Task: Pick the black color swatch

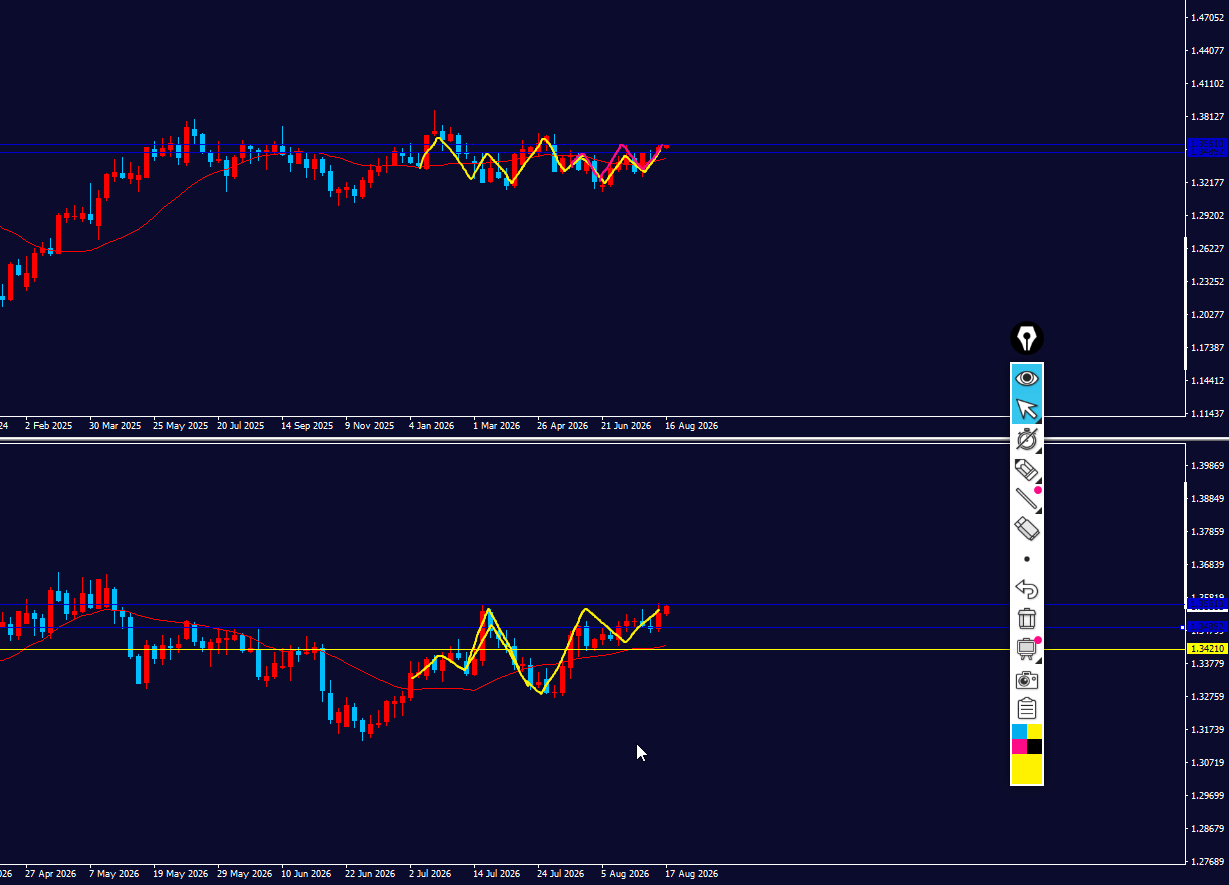Action: tap(1035, 747)
